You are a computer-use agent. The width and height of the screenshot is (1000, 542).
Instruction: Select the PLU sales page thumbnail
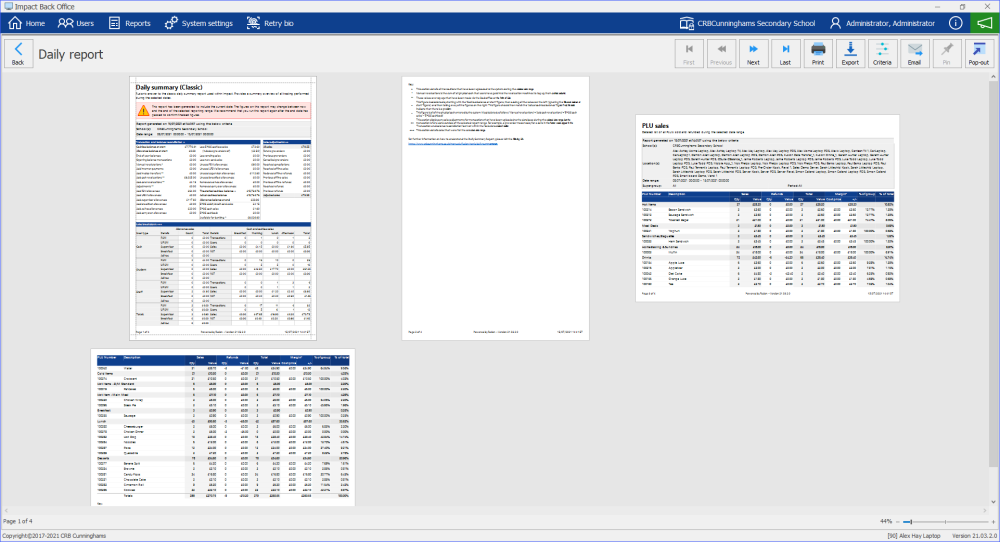point(767,209)
